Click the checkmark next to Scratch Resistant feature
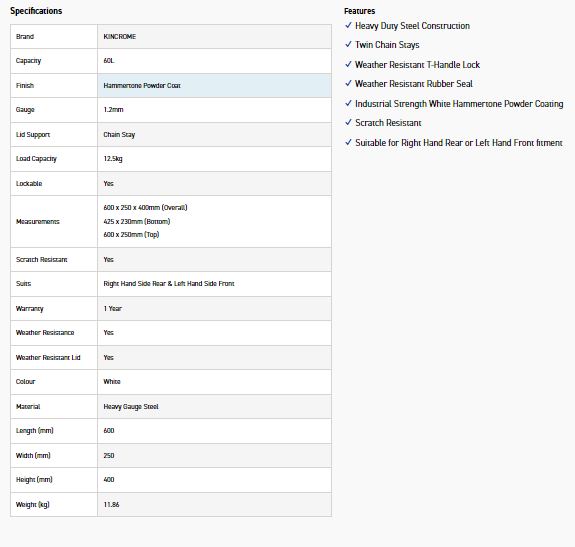Image resolution: width=575 pixels, height=547 pixels. pos(348,122)
